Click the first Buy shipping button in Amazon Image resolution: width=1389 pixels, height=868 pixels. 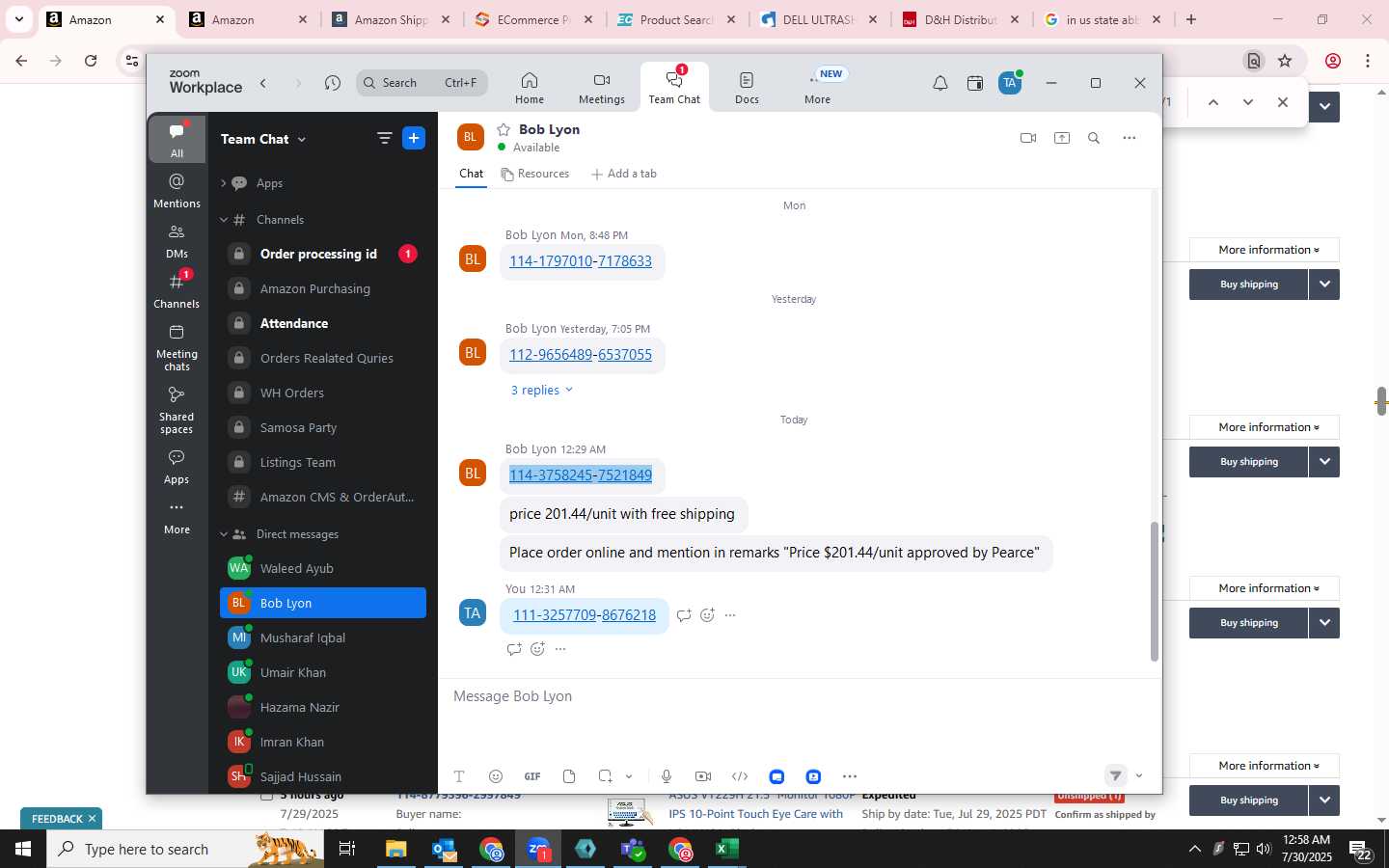(1249, 285)
